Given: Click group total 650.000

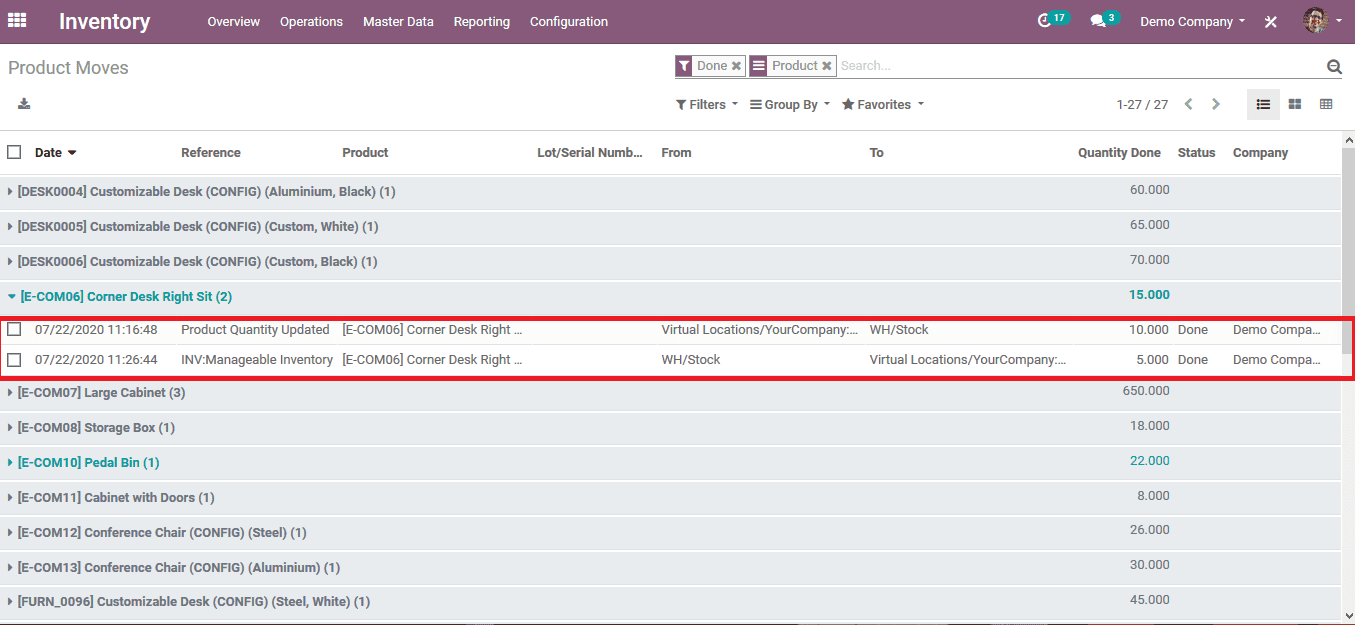Looking at the screenshot, I should (x=1146, y=391).
